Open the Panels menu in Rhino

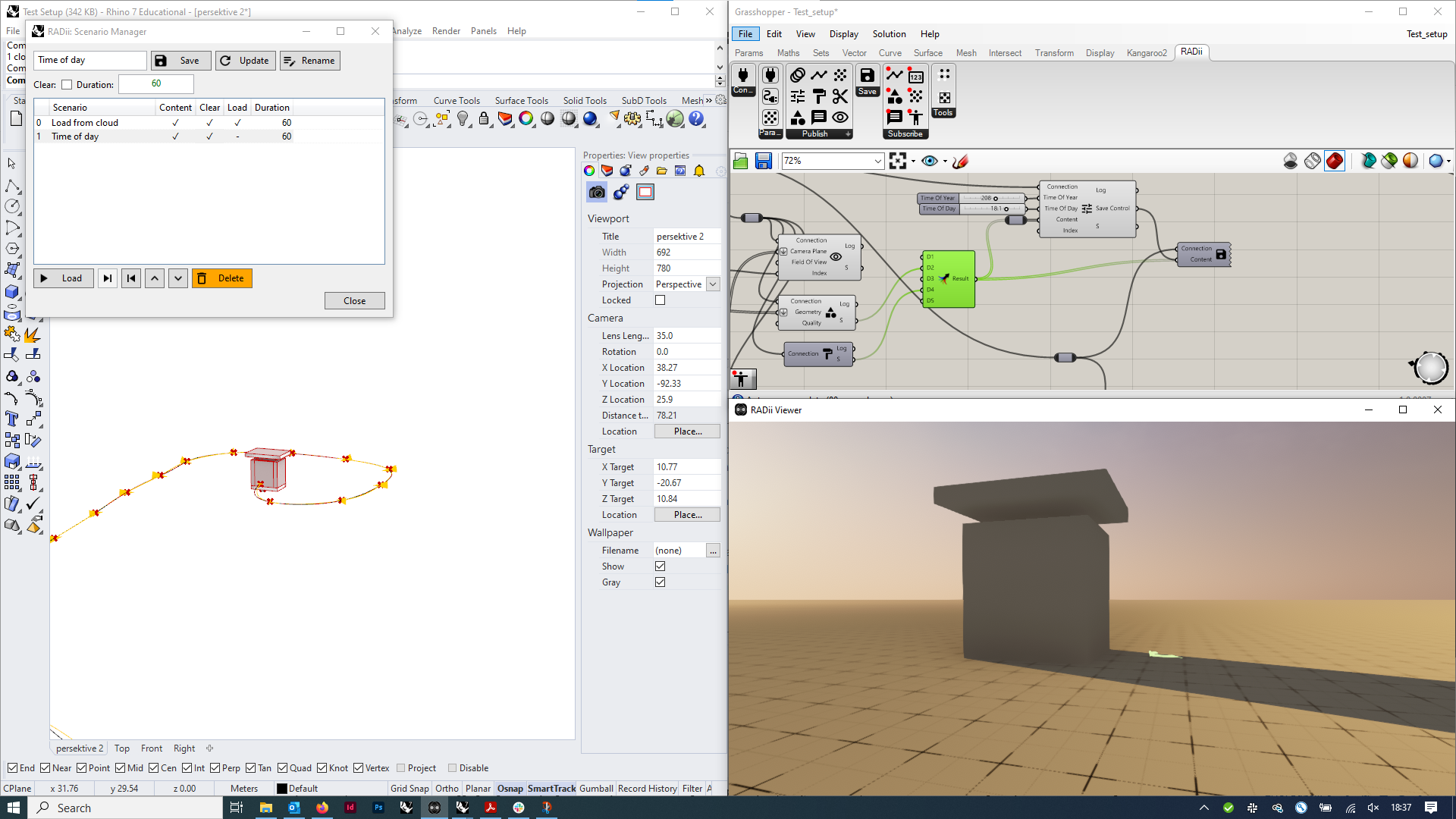click(x=483, y=31)
